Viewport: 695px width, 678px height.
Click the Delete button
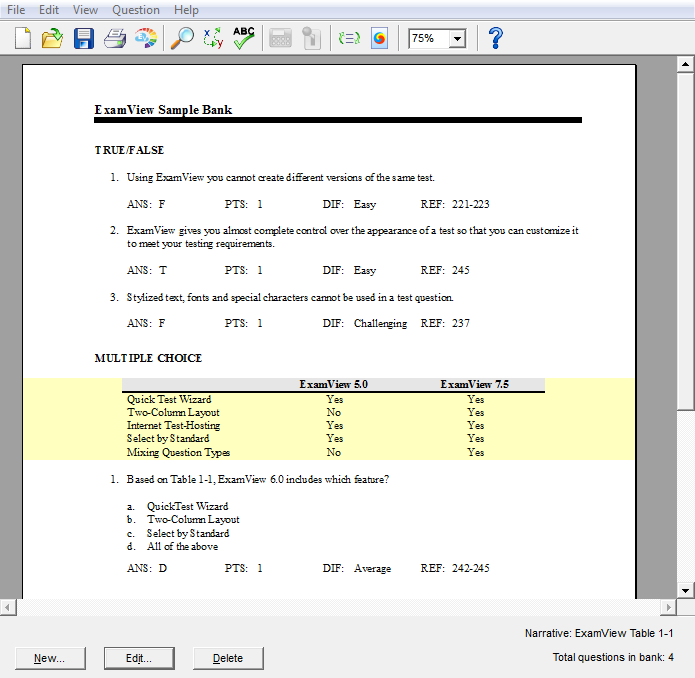click(228, 658)
